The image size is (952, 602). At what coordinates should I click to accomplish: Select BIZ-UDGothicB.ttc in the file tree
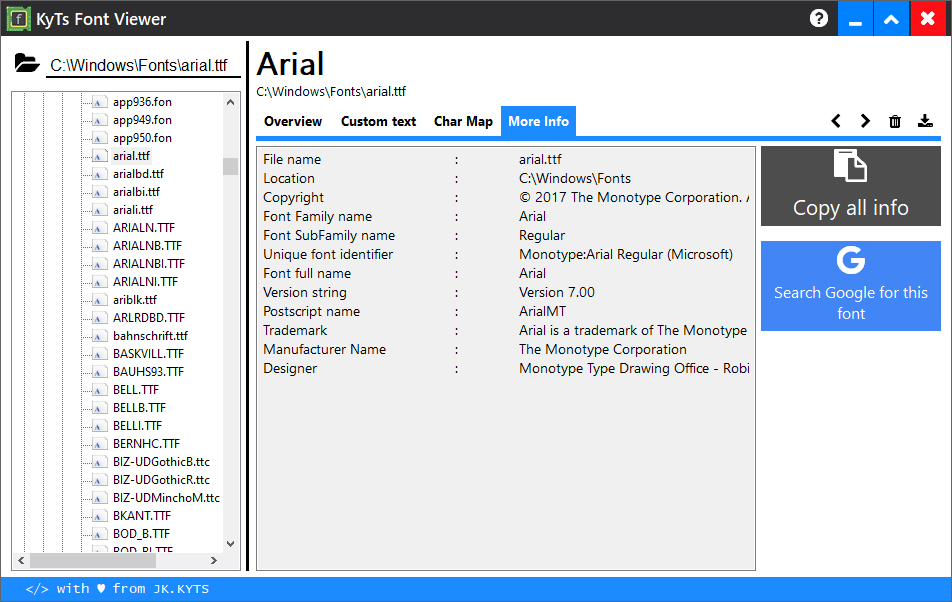(161, 462)
